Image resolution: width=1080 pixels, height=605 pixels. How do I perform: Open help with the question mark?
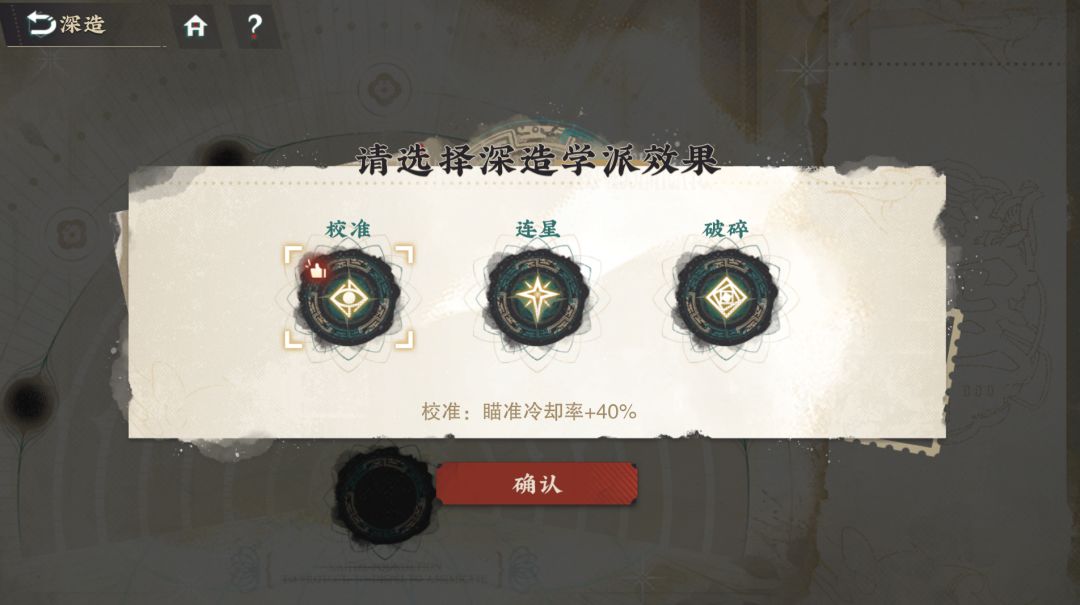(254, 26)
